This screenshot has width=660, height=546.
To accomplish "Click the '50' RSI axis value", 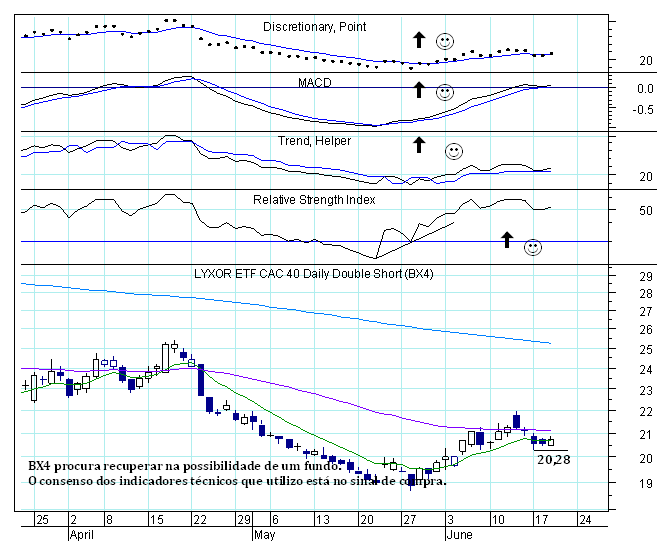I will click(x=646, y=210).
